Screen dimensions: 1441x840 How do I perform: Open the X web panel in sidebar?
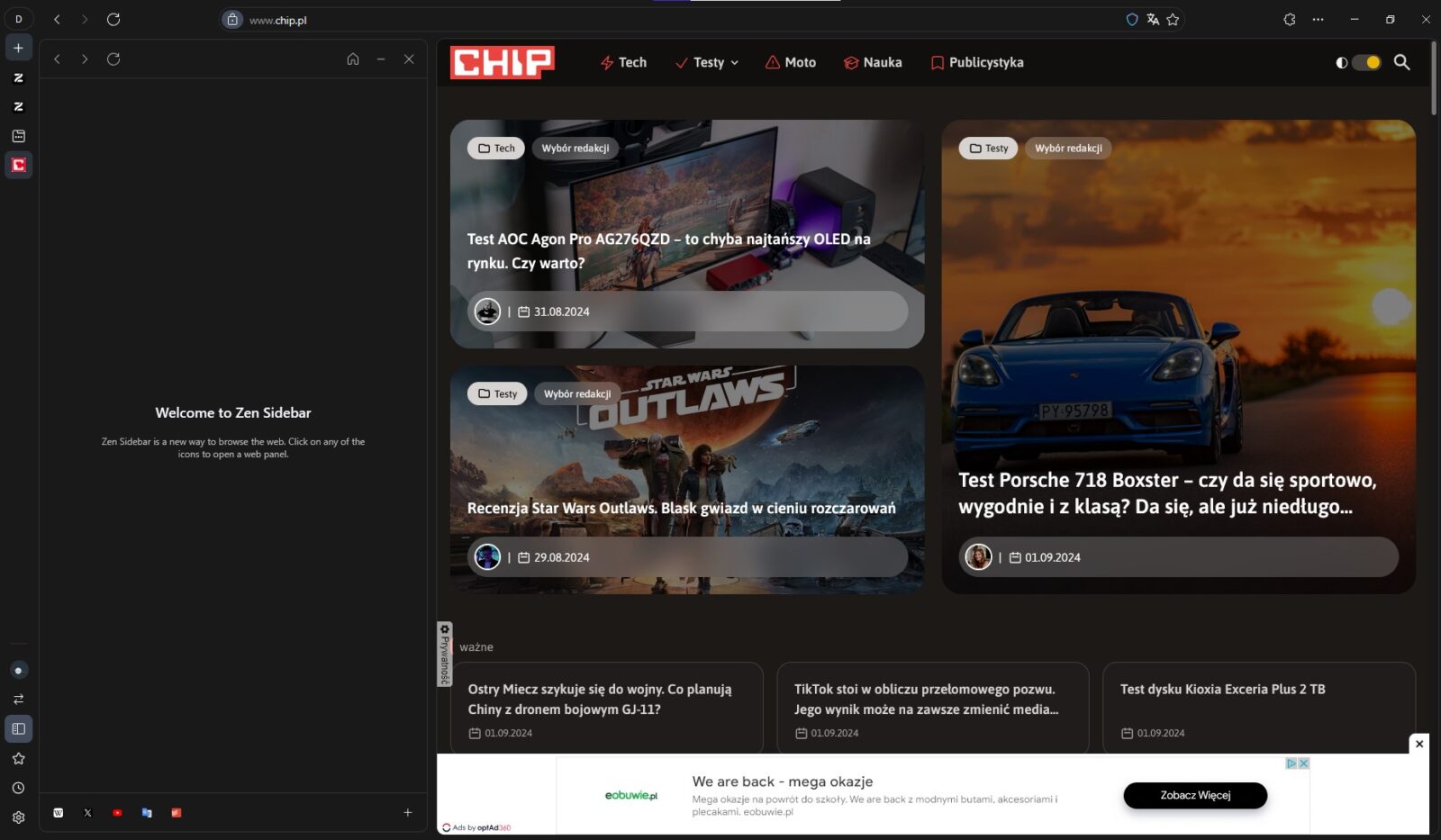(x=87, y=812)
